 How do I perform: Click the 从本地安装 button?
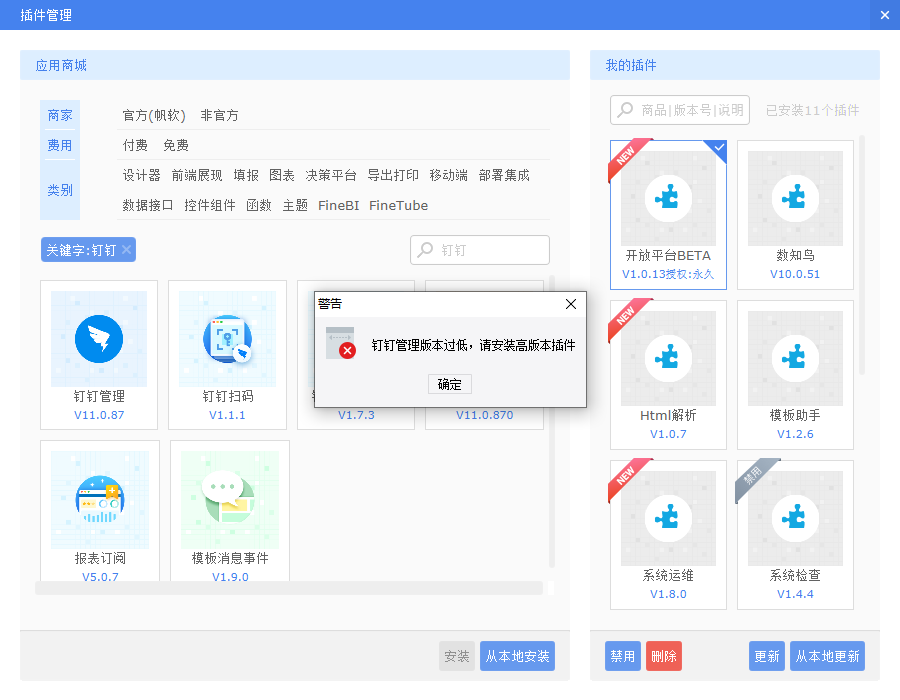point(517,656)
